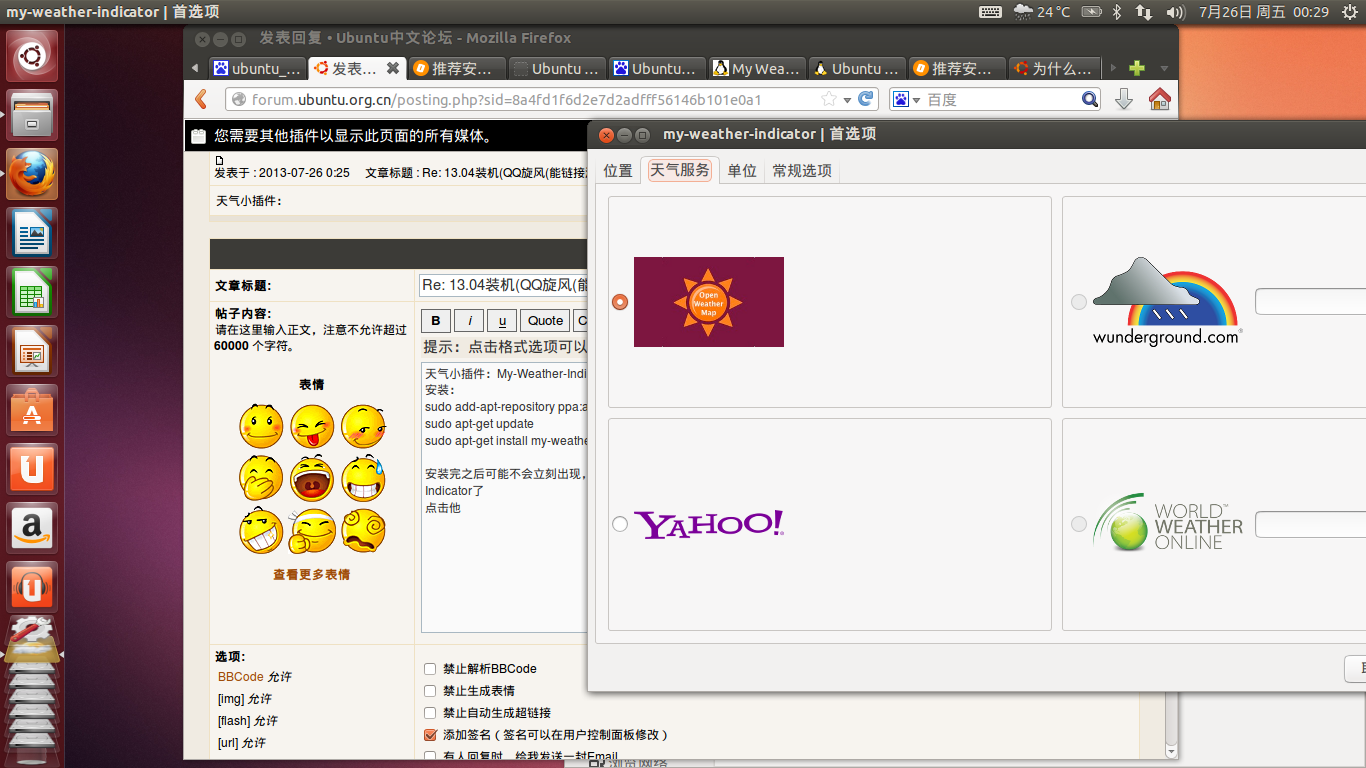Switch to 位置 tab in preferences
The image size is (1366, 768).
[x=618, y=171]
